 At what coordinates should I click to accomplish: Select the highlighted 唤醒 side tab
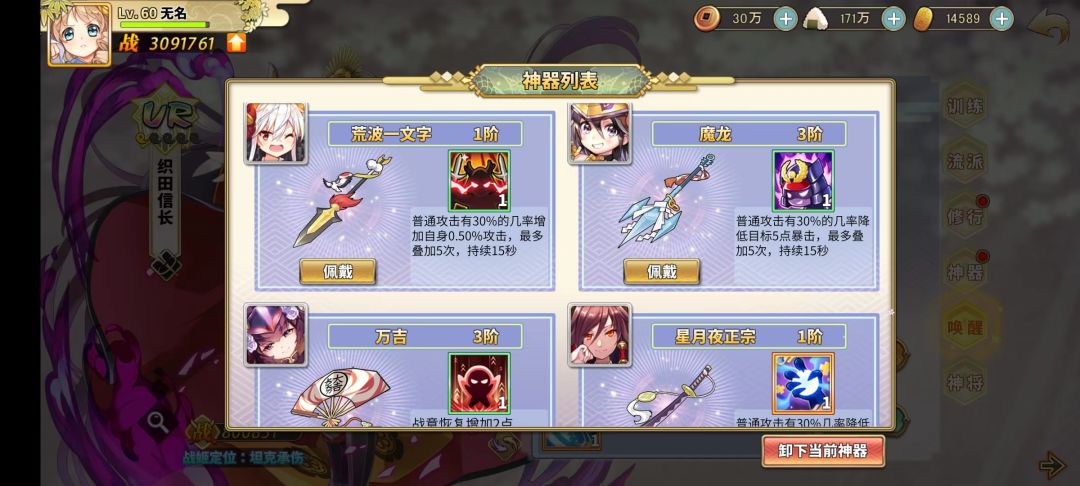(965, 327)
